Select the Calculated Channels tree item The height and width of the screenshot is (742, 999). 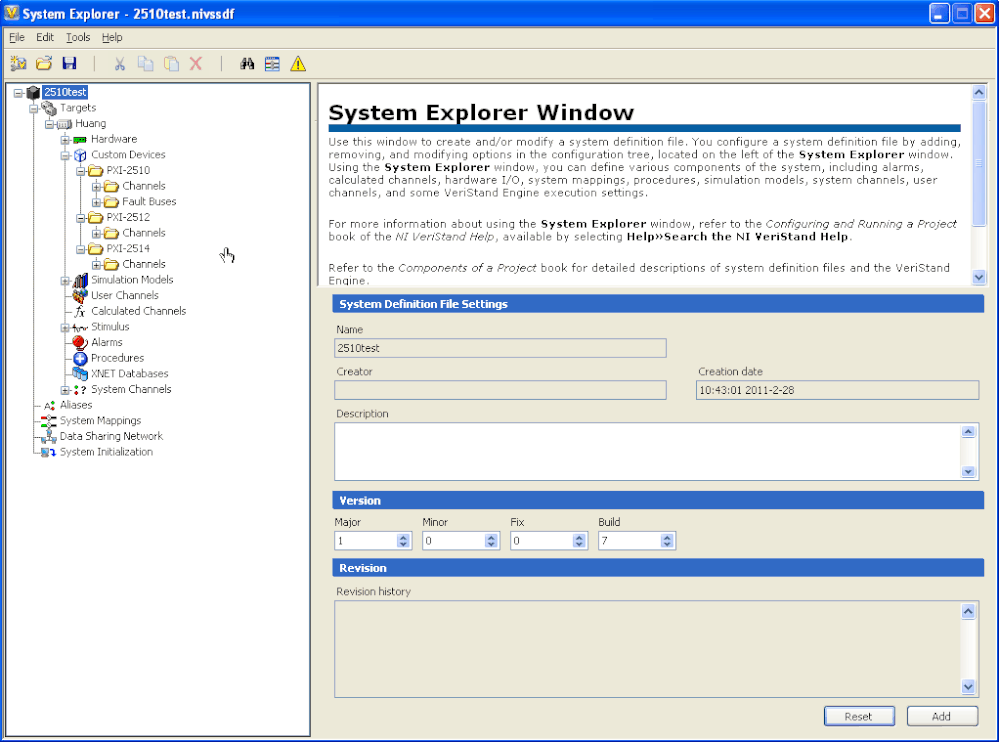[139, 311]
